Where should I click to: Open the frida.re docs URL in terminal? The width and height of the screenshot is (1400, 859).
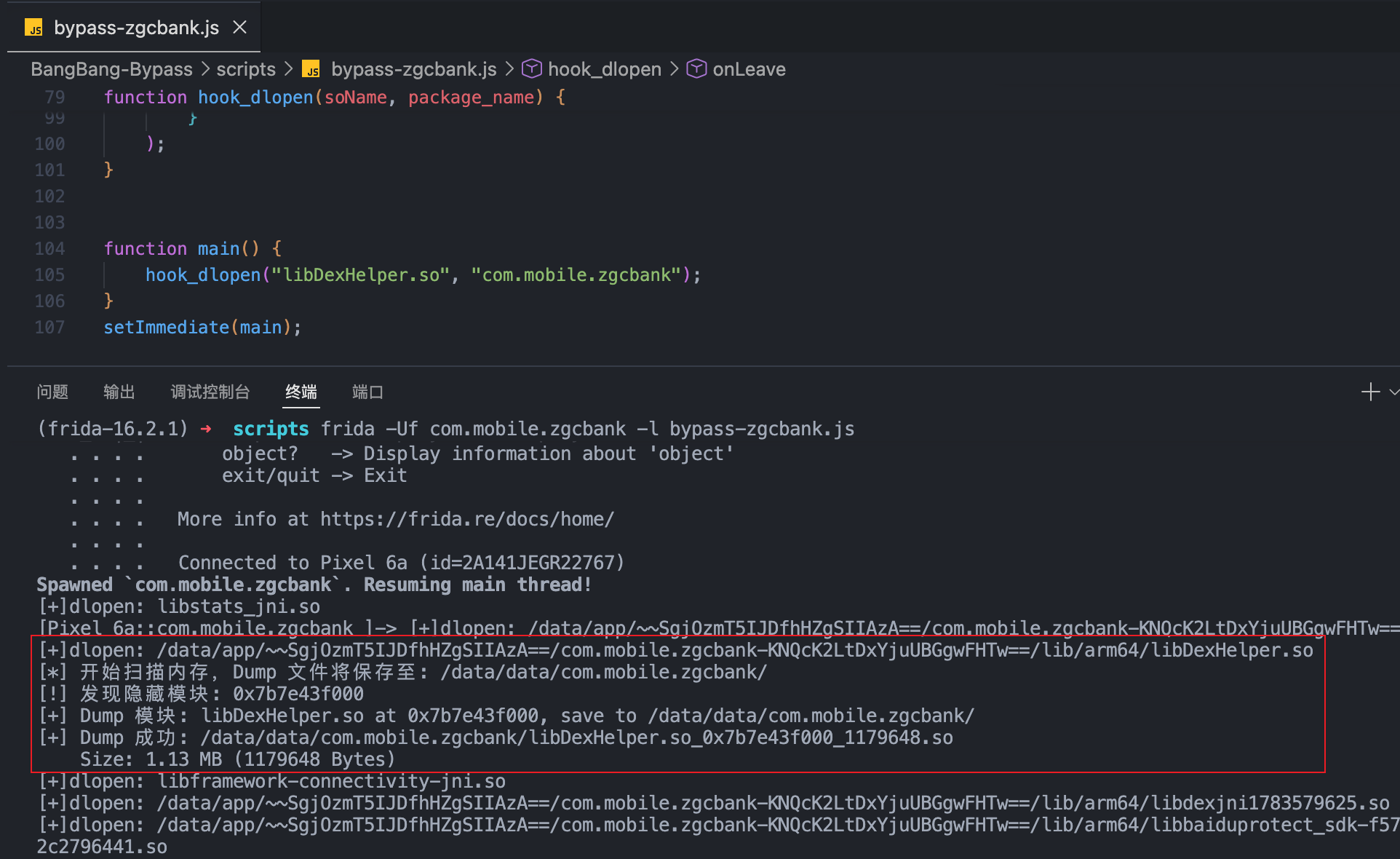(467, 519)
